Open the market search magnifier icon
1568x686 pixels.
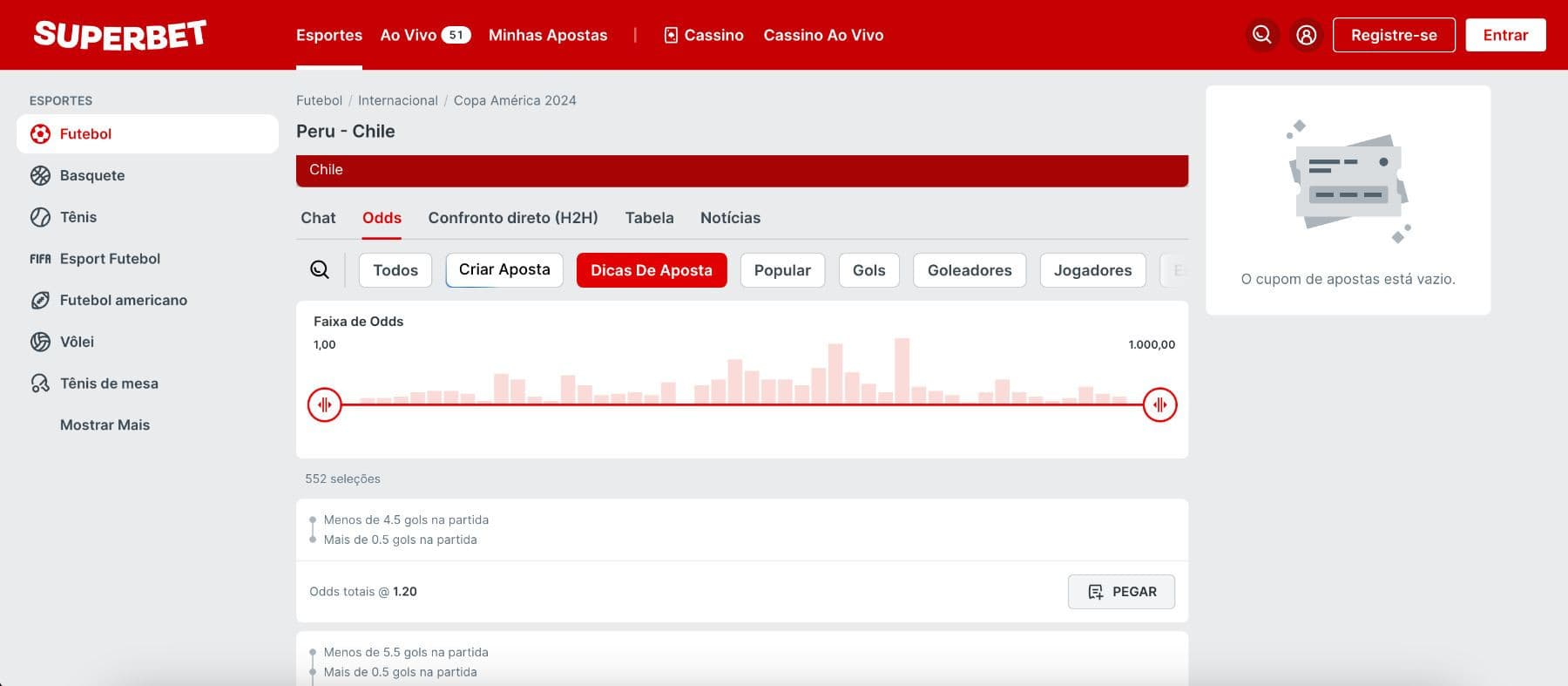(x=320, y=270)
